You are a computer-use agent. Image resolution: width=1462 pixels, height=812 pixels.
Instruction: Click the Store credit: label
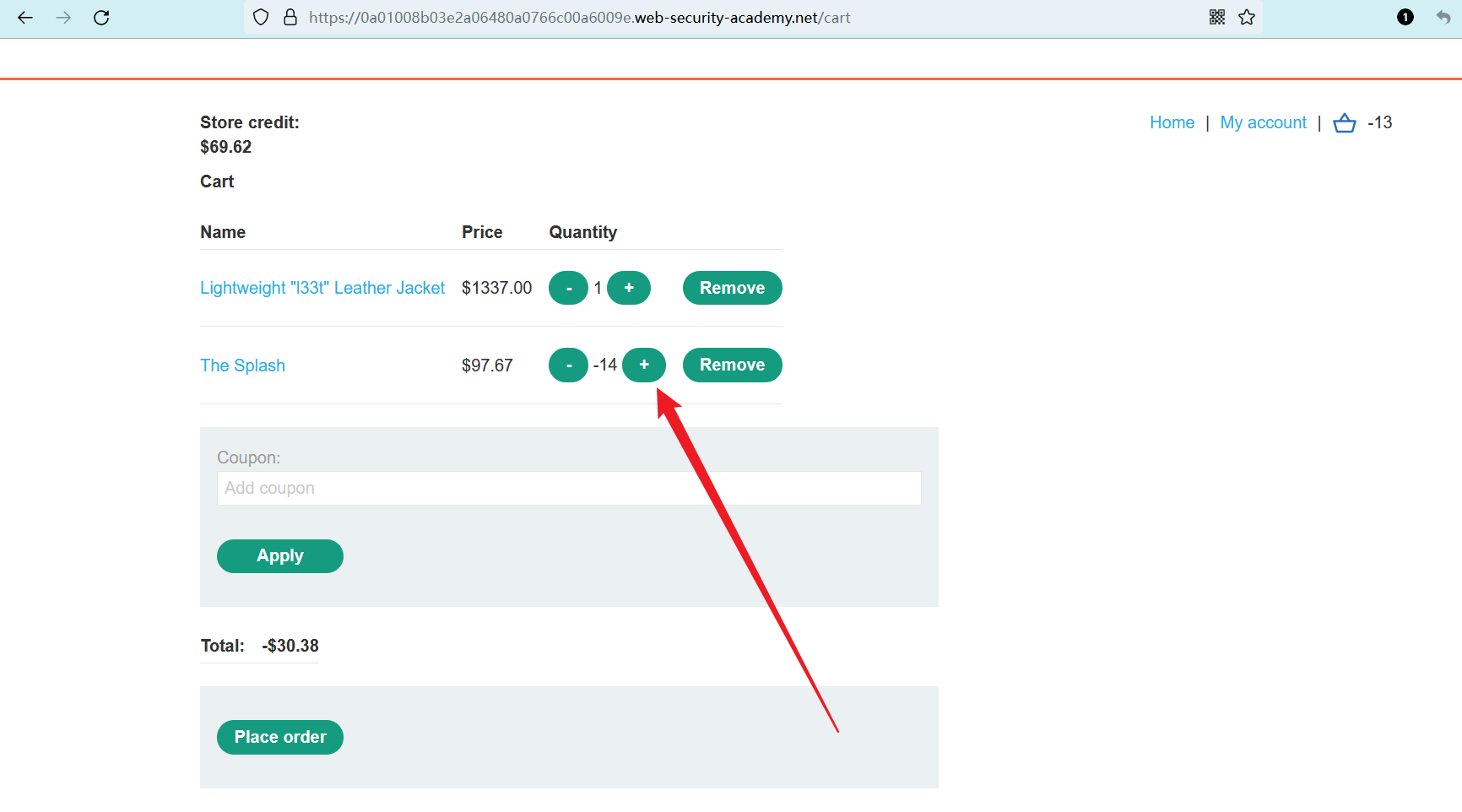[250, 123]
